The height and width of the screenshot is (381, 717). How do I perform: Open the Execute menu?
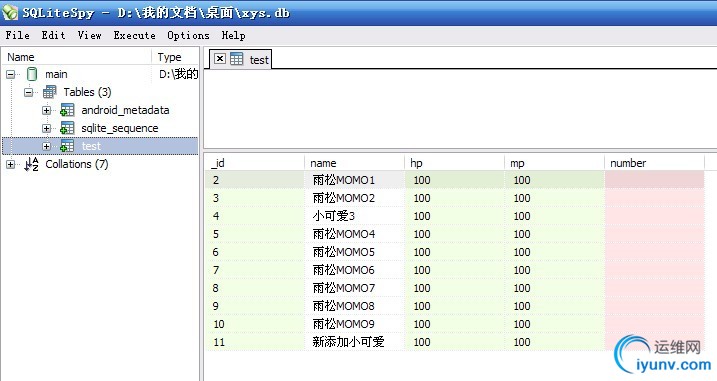[134, 35]
